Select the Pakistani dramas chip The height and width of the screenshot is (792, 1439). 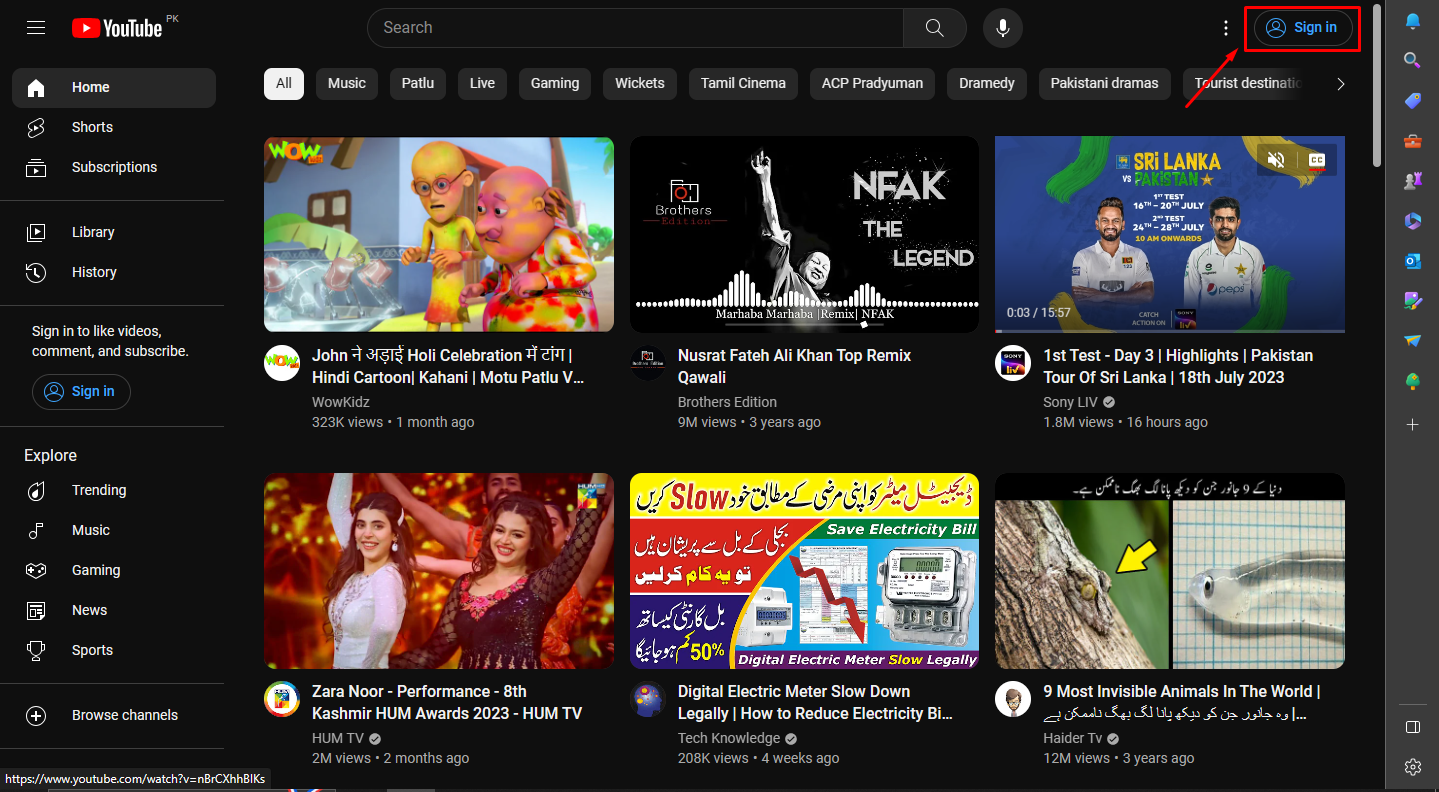[1105, 83]
